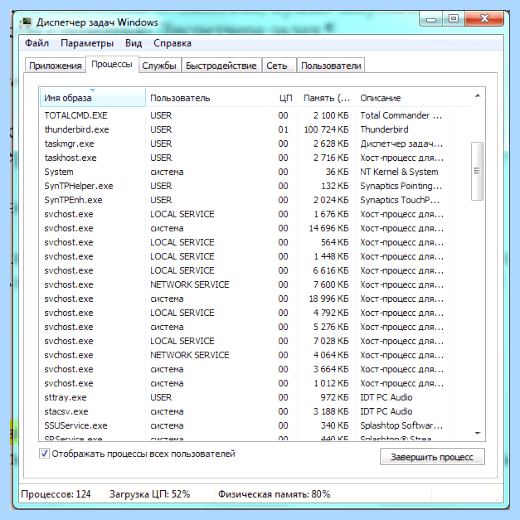Select the Процессы tab

pyautogui.click(x=112, y=64)
